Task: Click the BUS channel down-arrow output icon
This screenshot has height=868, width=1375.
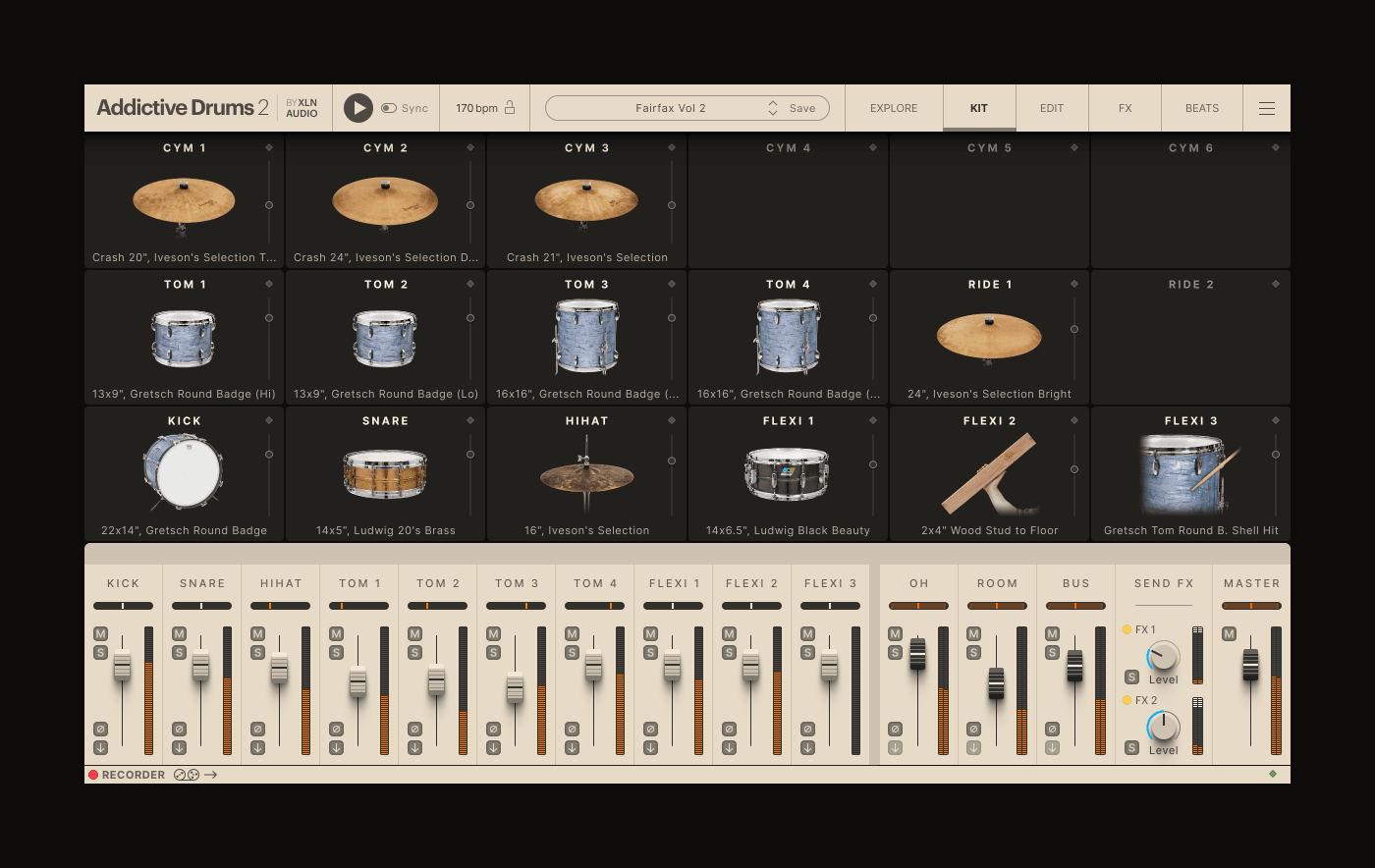Action: pyautogui.click(x=1052, y=747)
